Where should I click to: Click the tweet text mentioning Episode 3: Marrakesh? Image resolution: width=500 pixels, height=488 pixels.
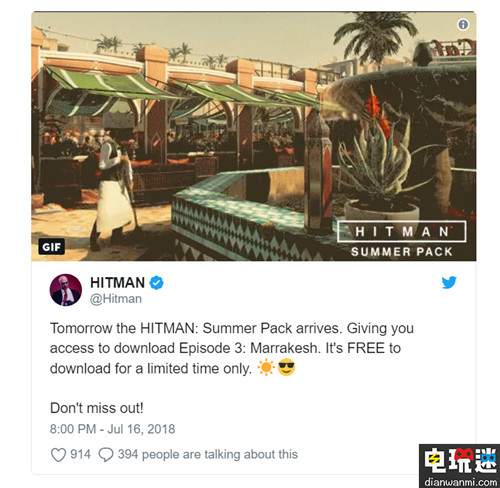click(232, 348)
